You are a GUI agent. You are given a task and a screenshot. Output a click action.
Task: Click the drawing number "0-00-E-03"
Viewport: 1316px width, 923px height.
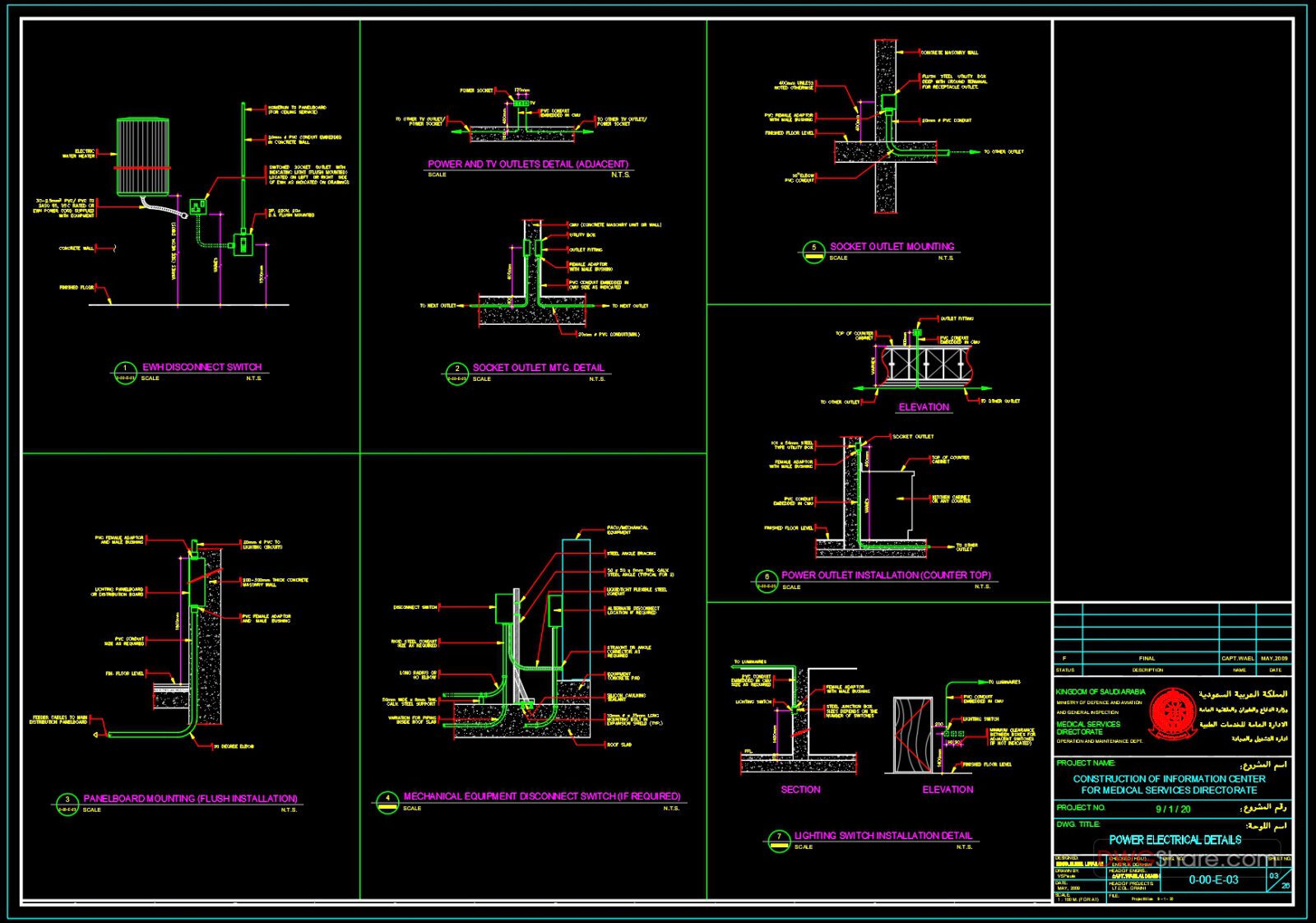[x=1213, y=879]
